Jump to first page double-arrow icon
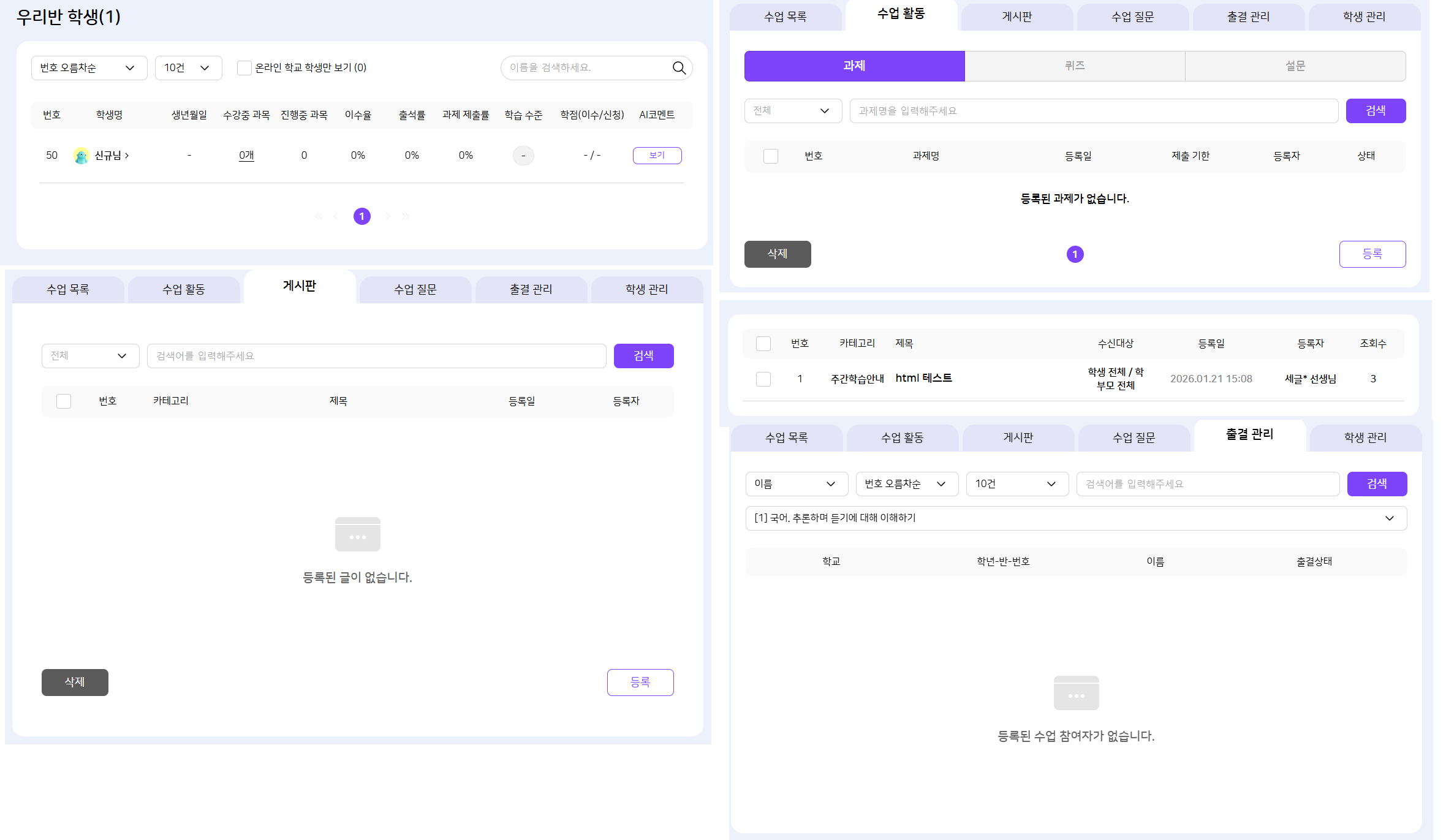 (318, 216)
